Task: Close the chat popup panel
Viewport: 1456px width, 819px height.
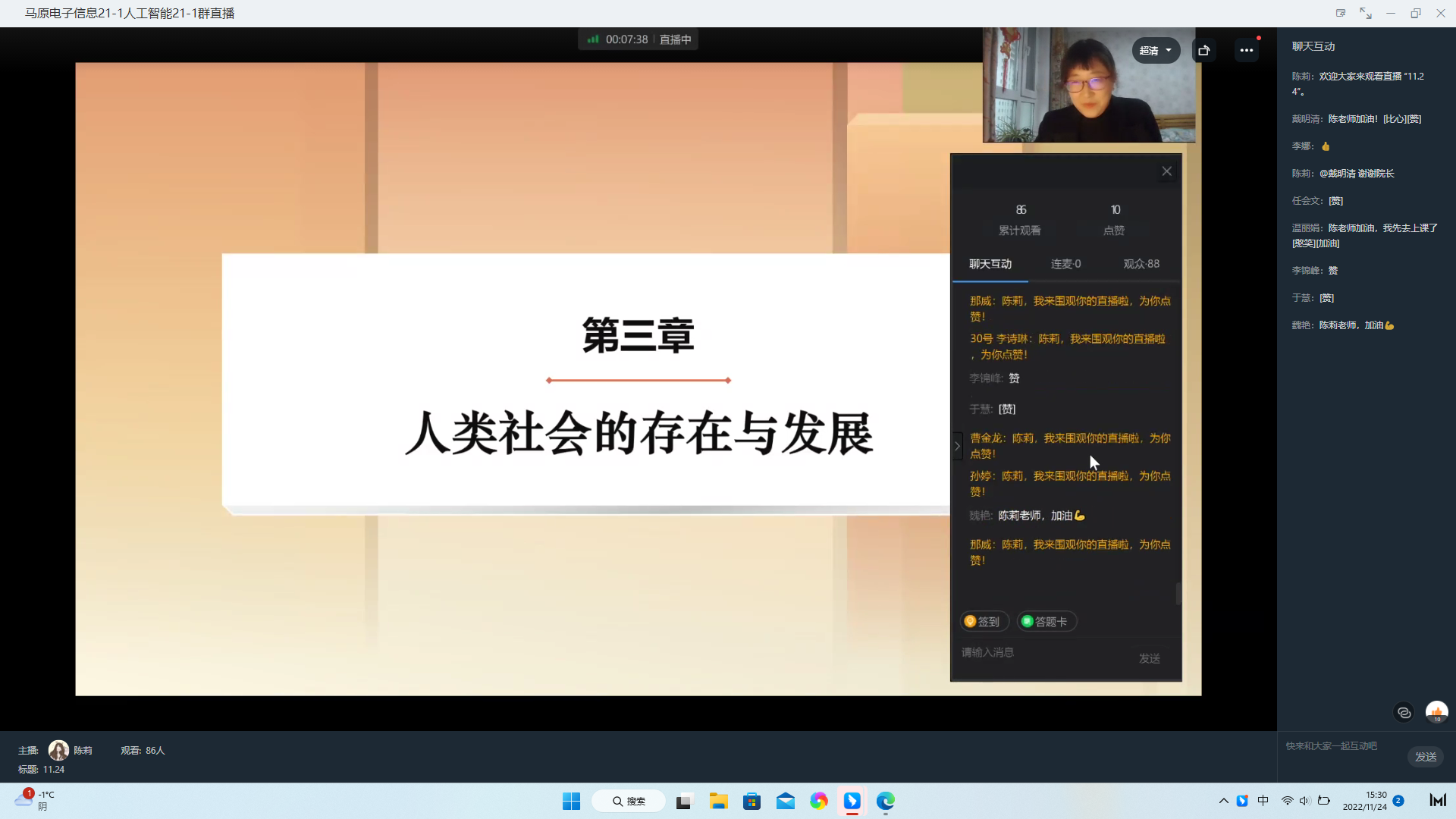Action: pyautogui.click(x=1166, y=171)
